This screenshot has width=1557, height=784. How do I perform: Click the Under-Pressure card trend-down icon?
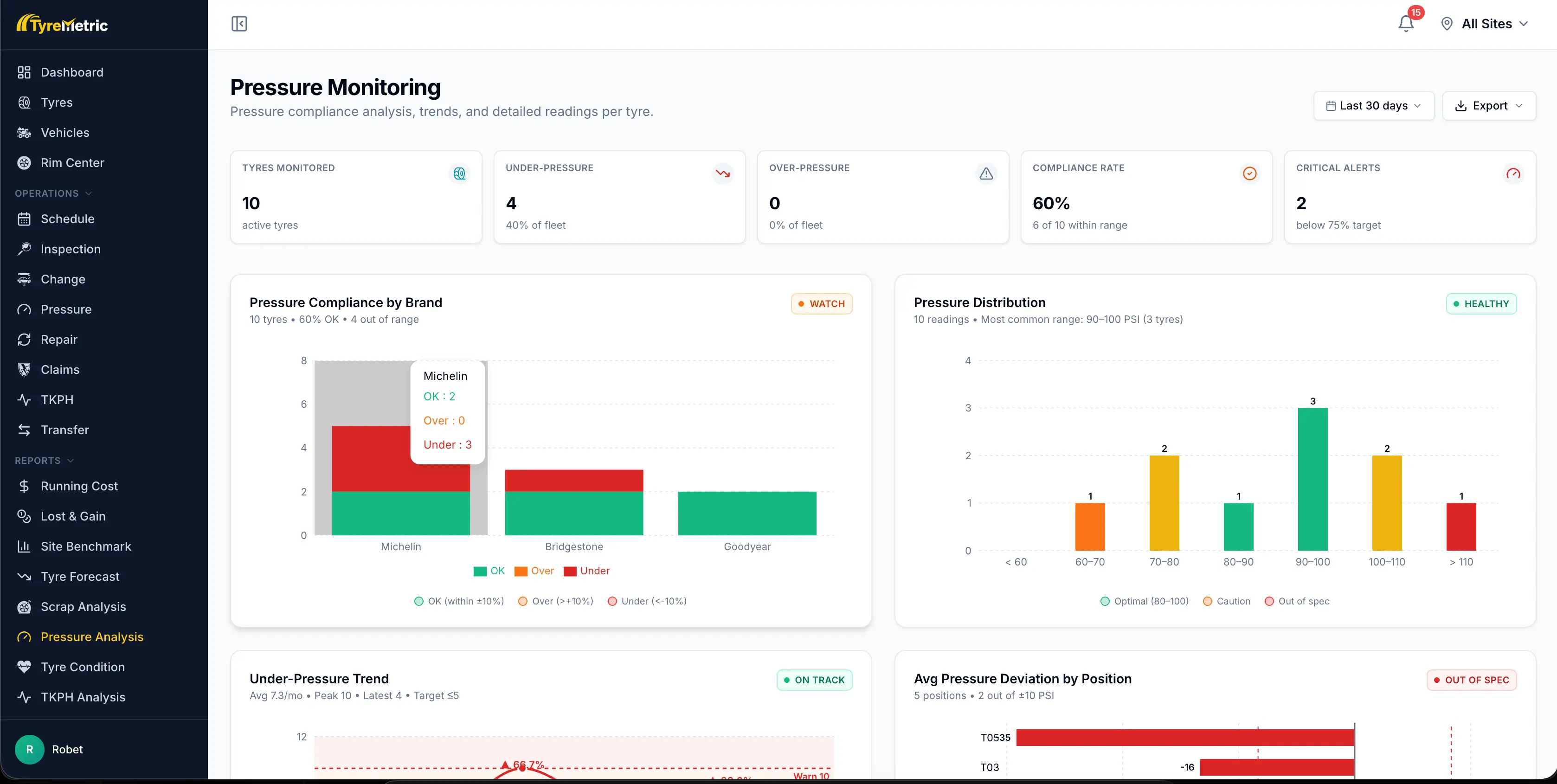coord(723,174)
